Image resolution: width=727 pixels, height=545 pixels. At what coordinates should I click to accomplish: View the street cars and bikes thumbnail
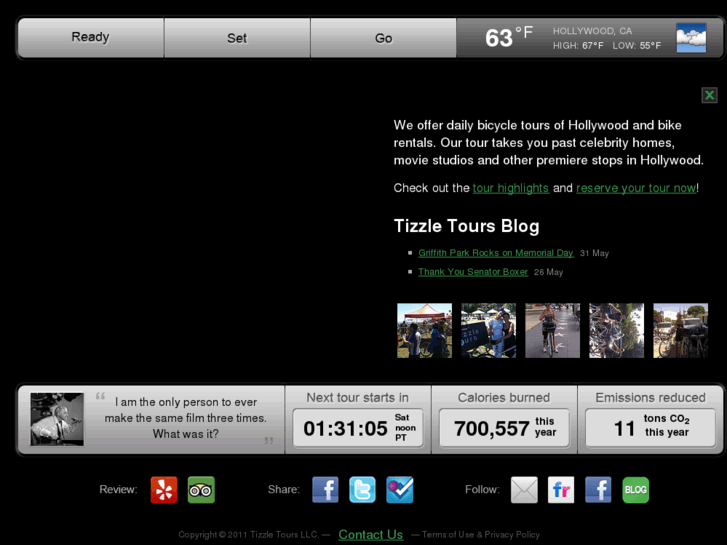tap(680, 330)
